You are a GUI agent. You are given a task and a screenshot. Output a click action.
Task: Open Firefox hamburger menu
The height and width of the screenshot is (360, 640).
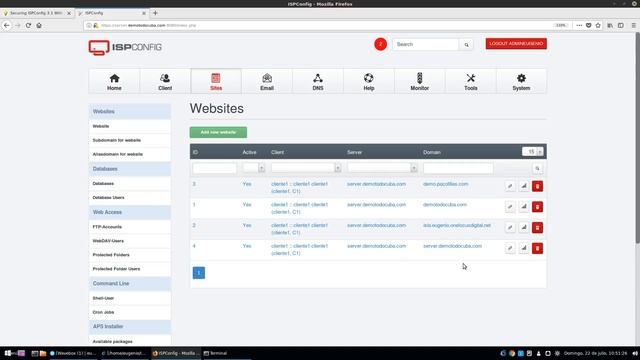click(x=633, y=25)
